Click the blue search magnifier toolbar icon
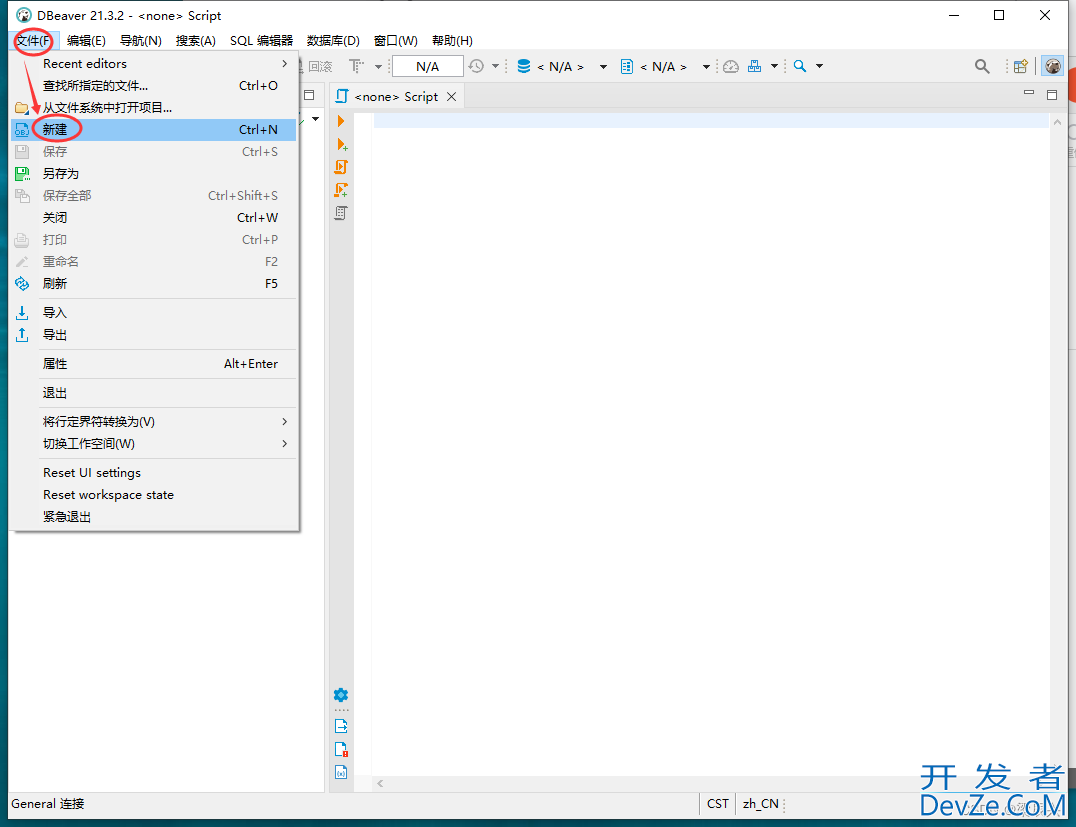 799,66
